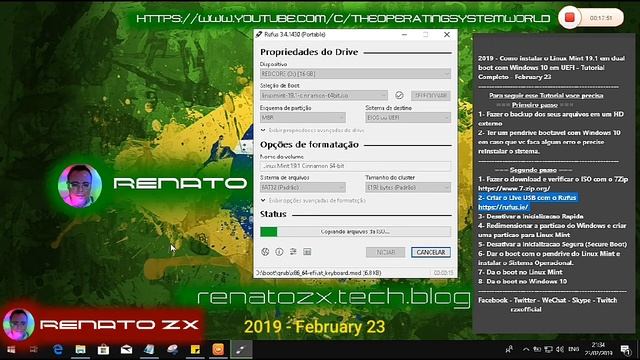Image resolution: width=640 pixels, height=360 pixels.
Task: Click the "Facebook - Twitter - WeChat - Skype - Twitch" line
Action: (547, 300)
